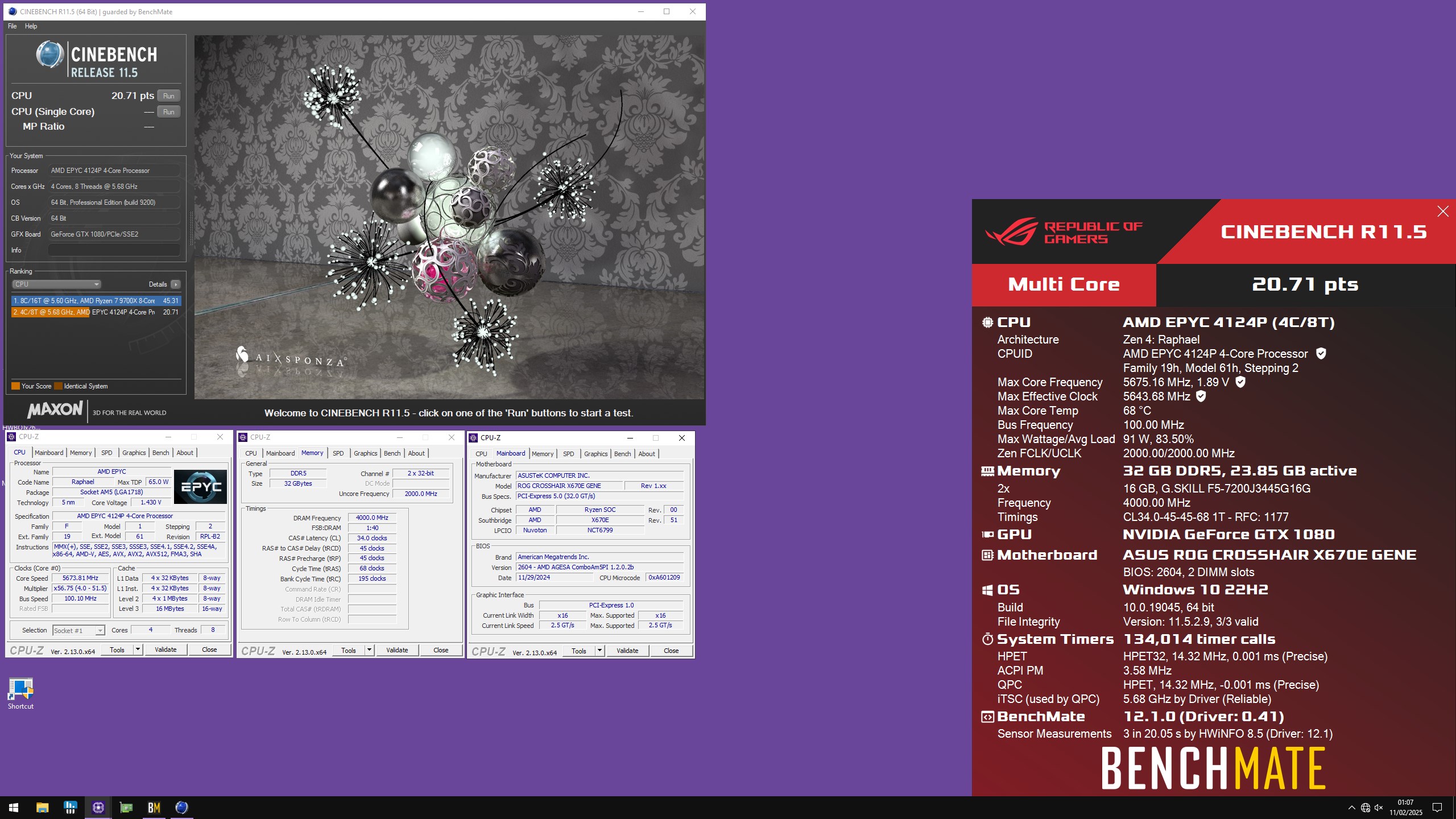Click the Core Speed value 5673.81 MHz

80,578
